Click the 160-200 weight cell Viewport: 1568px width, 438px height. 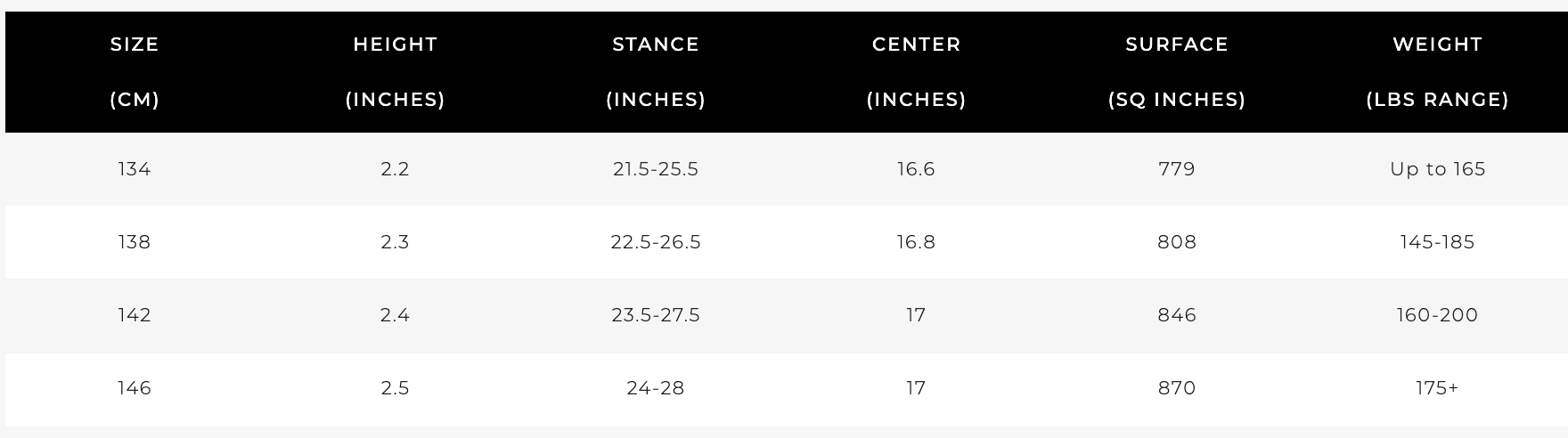point(1437,315)
